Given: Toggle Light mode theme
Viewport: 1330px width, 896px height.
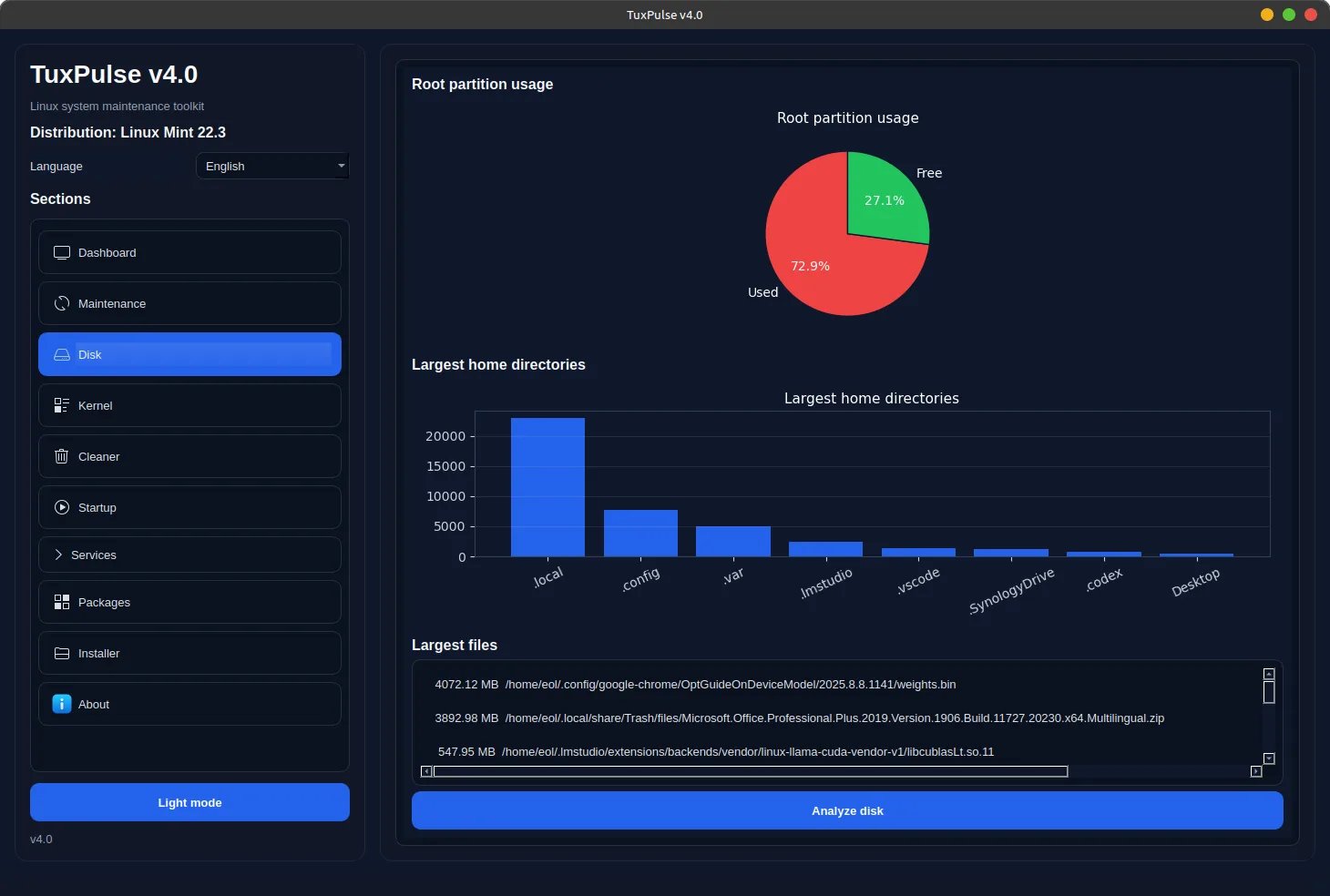Looking at the screenshot, I should (x=189, y=803).
